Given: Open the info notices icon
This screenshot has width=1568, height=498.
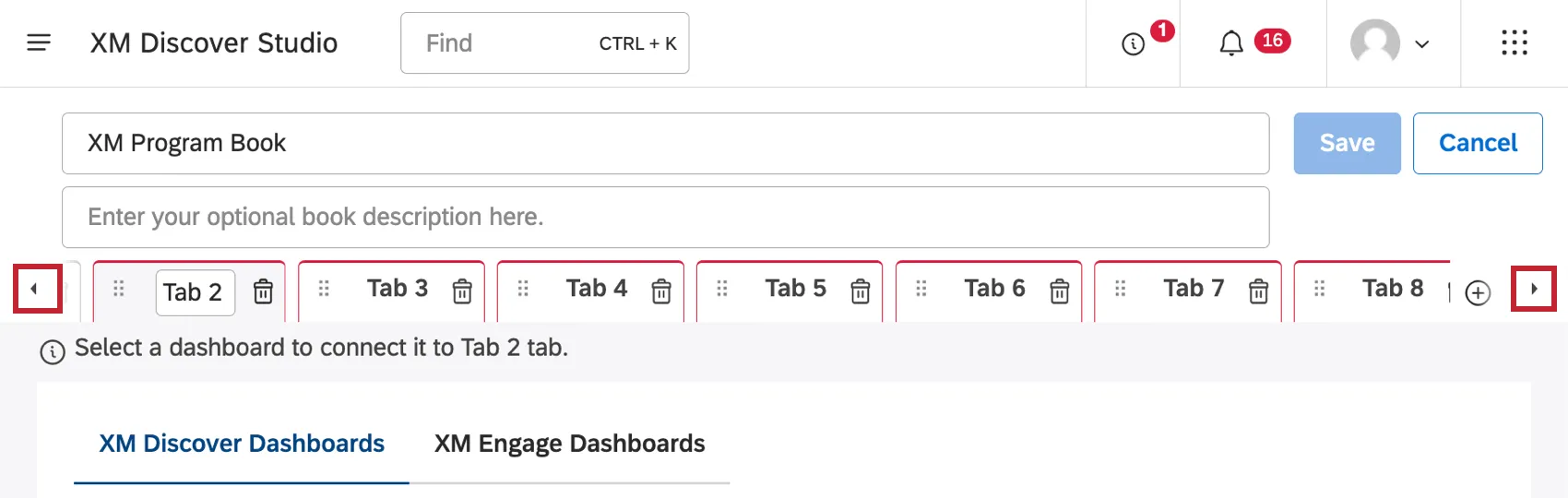Looking at the screenshot, I should (x=1133, y=43).
